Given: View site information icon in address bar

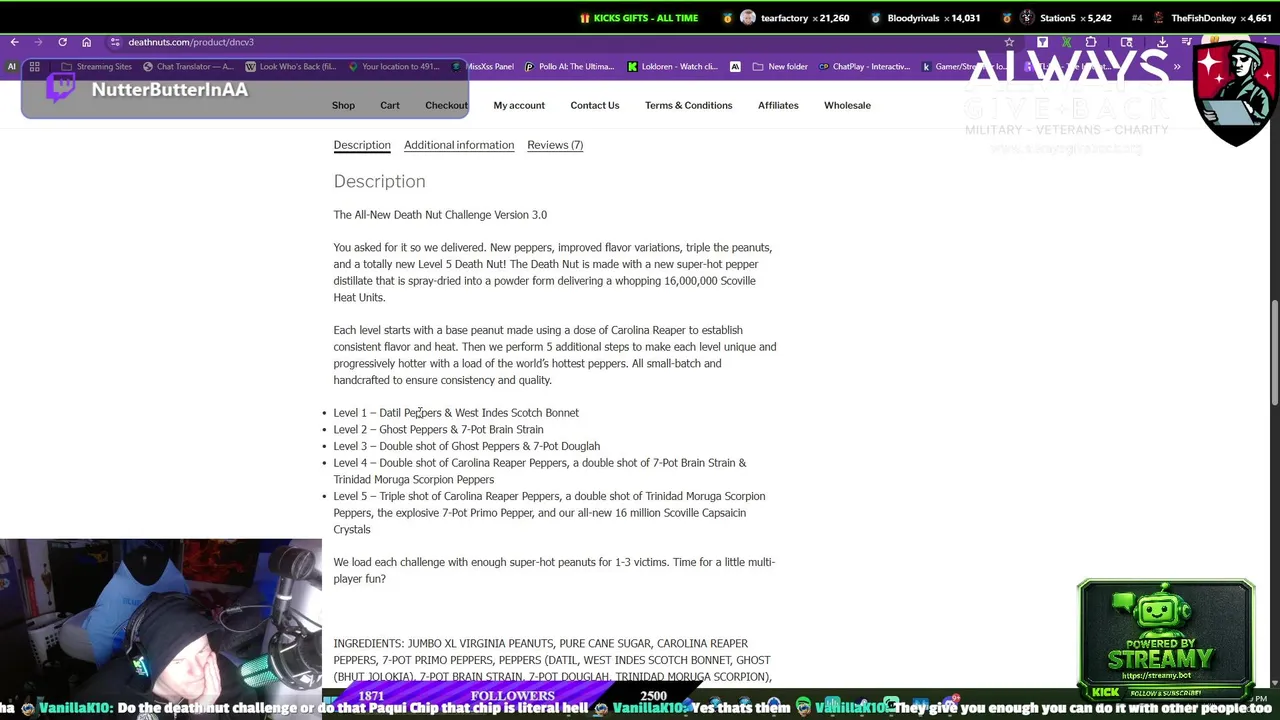Looking at the screenshot, I should pos(116,42).
